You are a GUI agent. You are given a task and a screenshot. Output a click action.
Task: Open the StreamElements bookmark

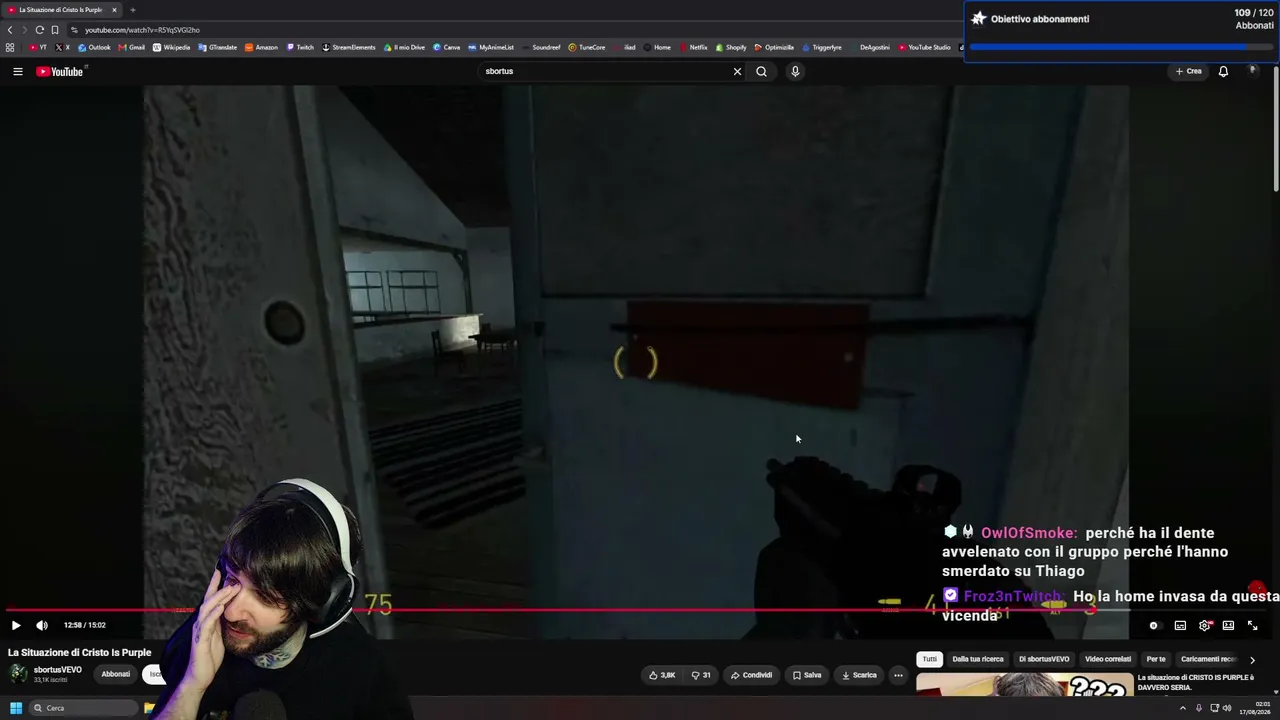coord(349,47)
